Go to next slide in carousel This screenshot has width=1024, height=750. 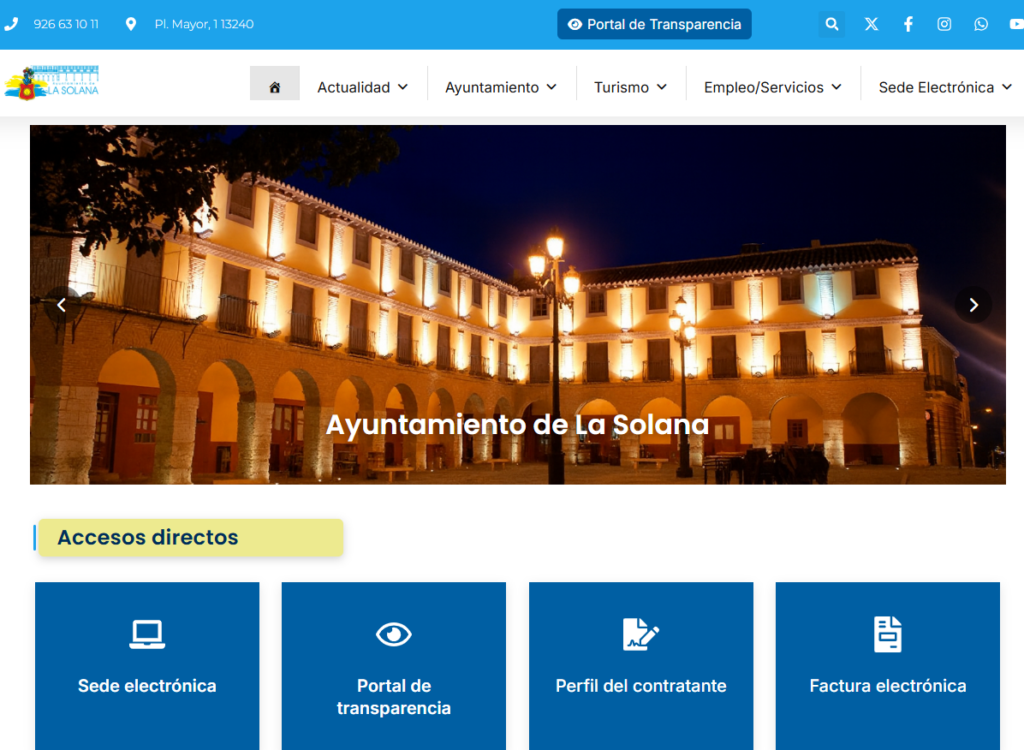click(x=973, y=305)
